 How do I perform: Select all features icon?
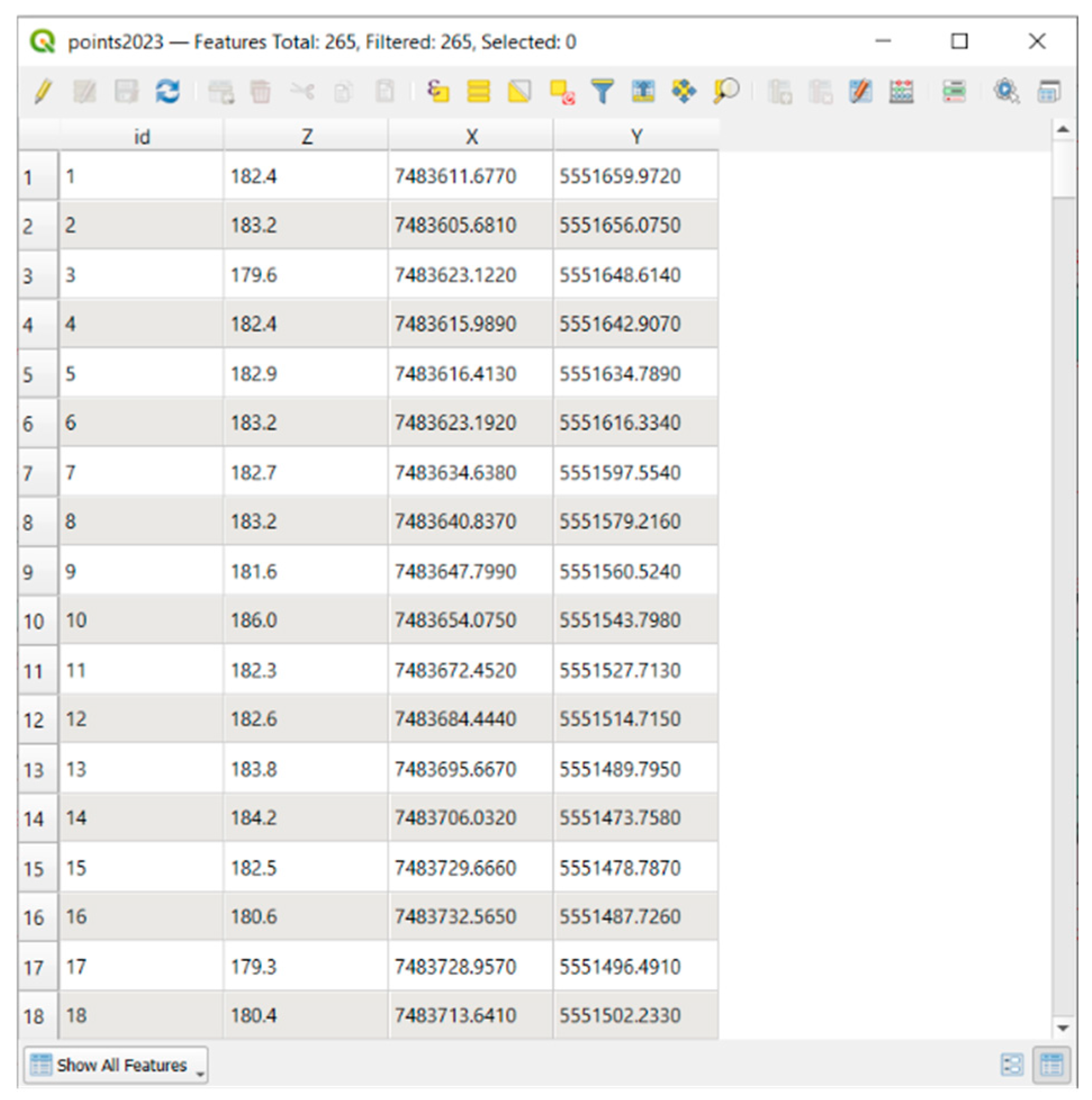(x=479, y=91)
